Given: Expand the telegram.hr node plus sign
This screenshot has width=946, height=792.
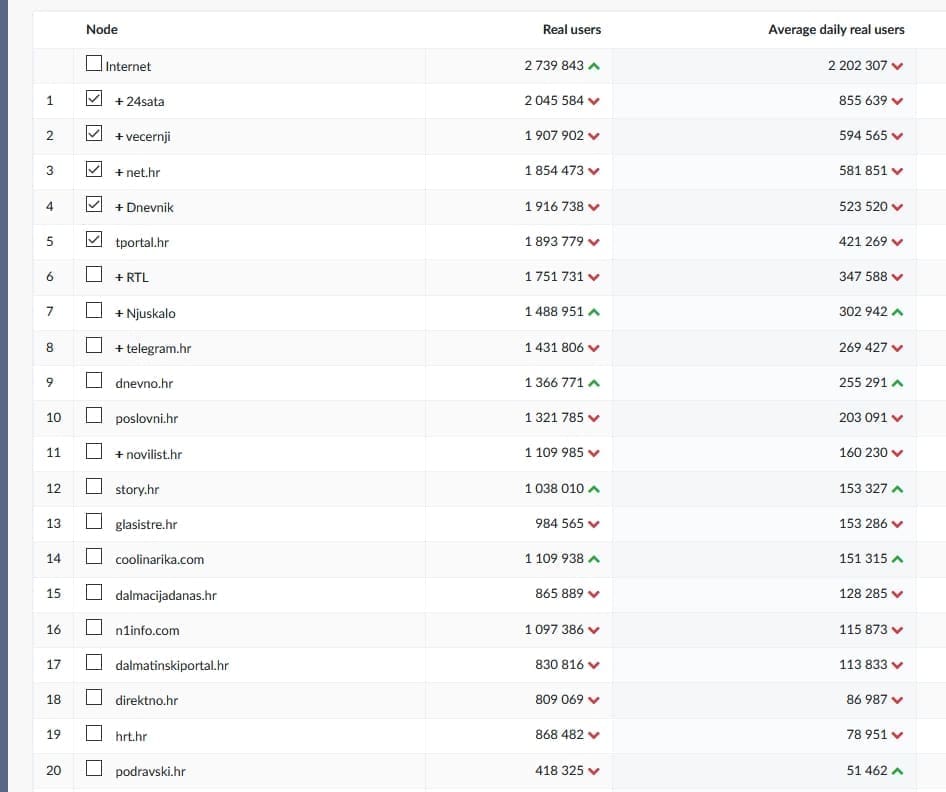Looking at the screenshot, I should pyautogui.click(x=119, y=348).
